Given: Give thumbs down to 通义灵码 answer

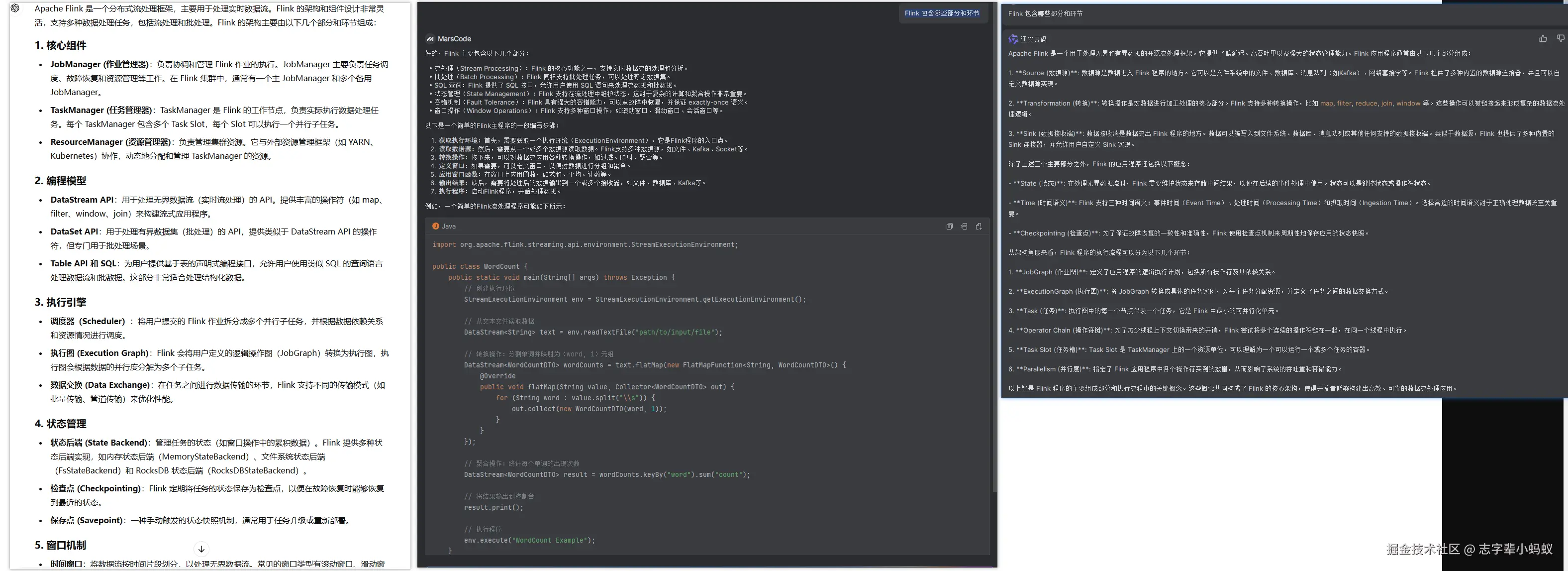Looking at the screenshot, I should [x=1560, y=38].
